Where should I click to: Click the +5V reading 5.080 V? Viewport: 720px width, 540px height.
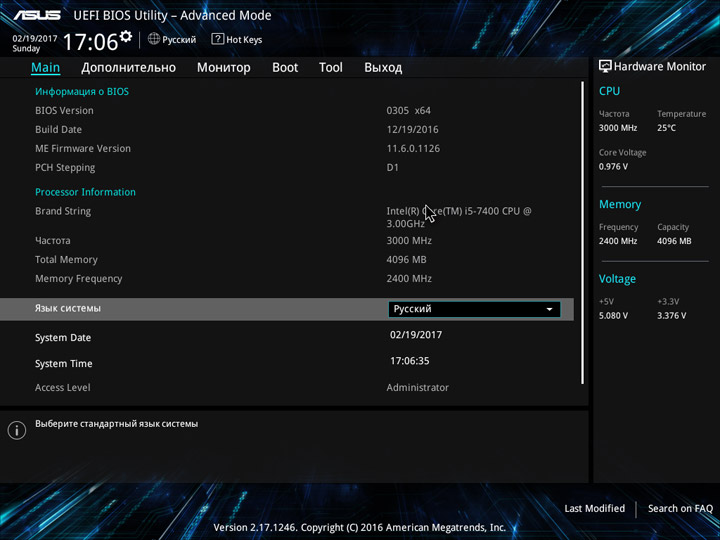[x=613, y=316]
